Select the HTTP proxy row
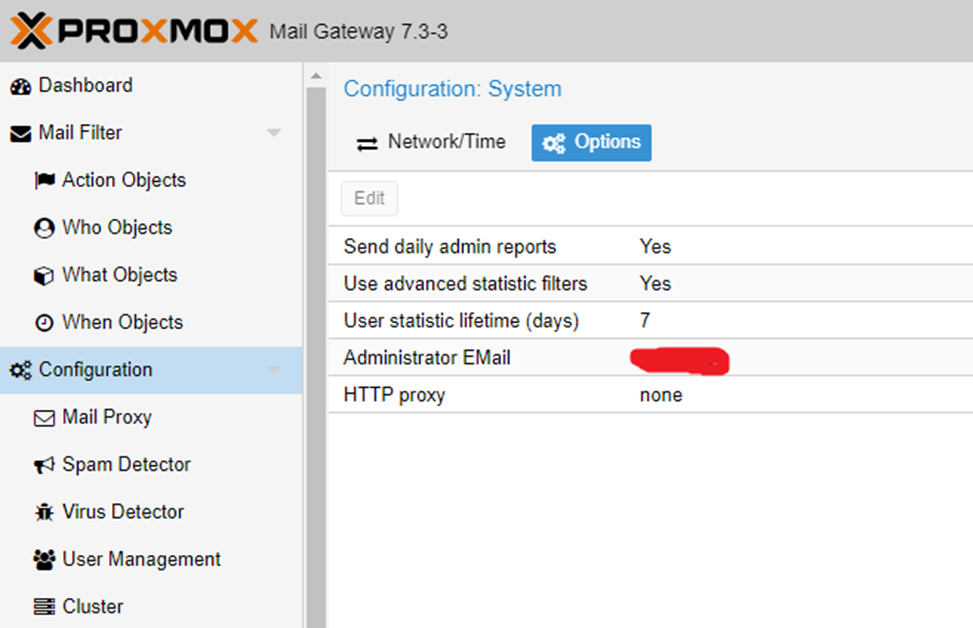This screenshot has width=973, height=628. click(651, 395)
